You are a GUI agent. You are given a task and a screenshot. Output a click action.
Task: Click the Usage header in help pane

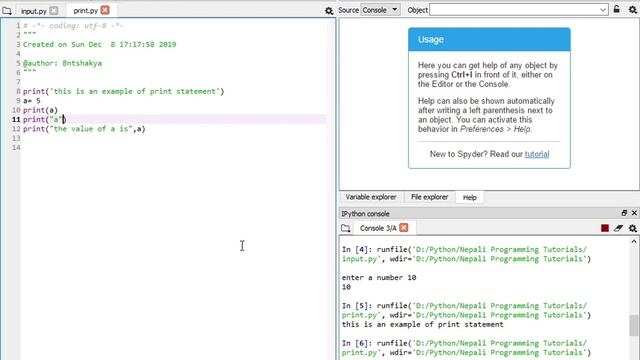coord(489,40)
